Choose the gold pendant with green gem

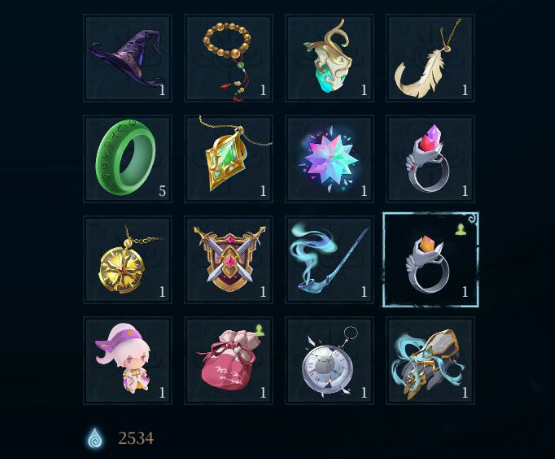[228, 159]
